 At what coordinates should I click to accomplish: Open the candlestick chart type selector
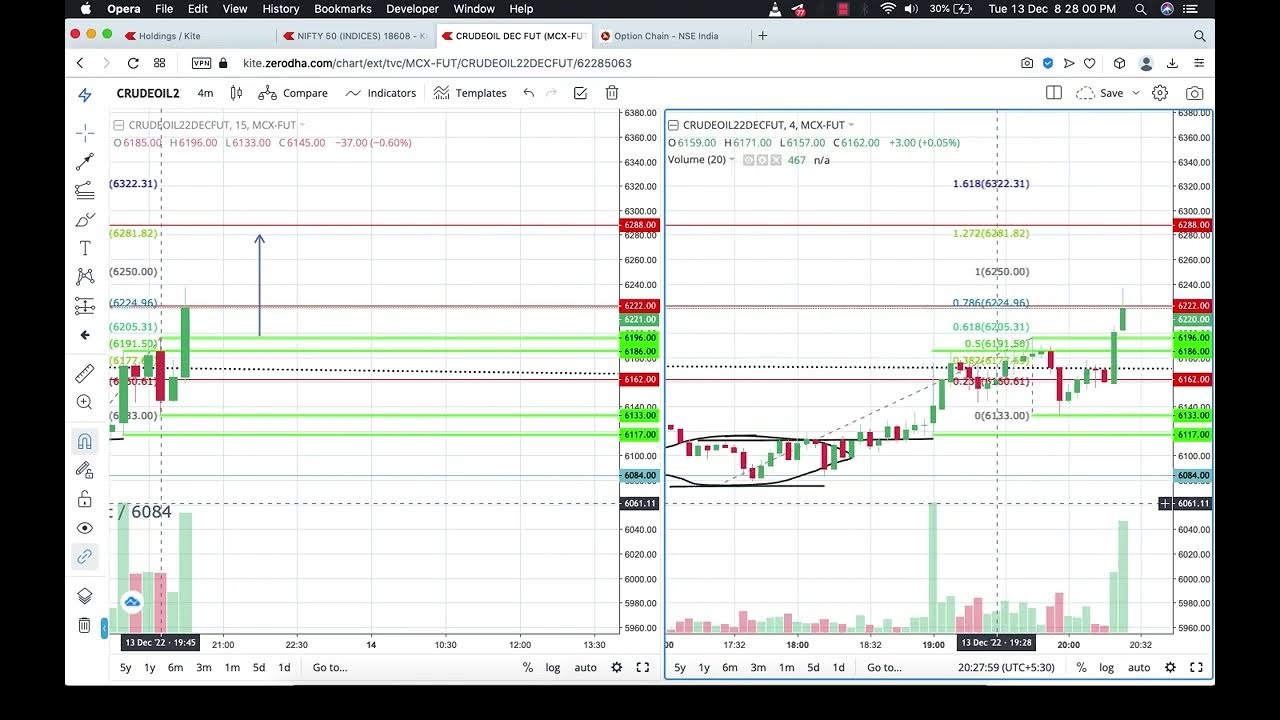tap(236, 93)
